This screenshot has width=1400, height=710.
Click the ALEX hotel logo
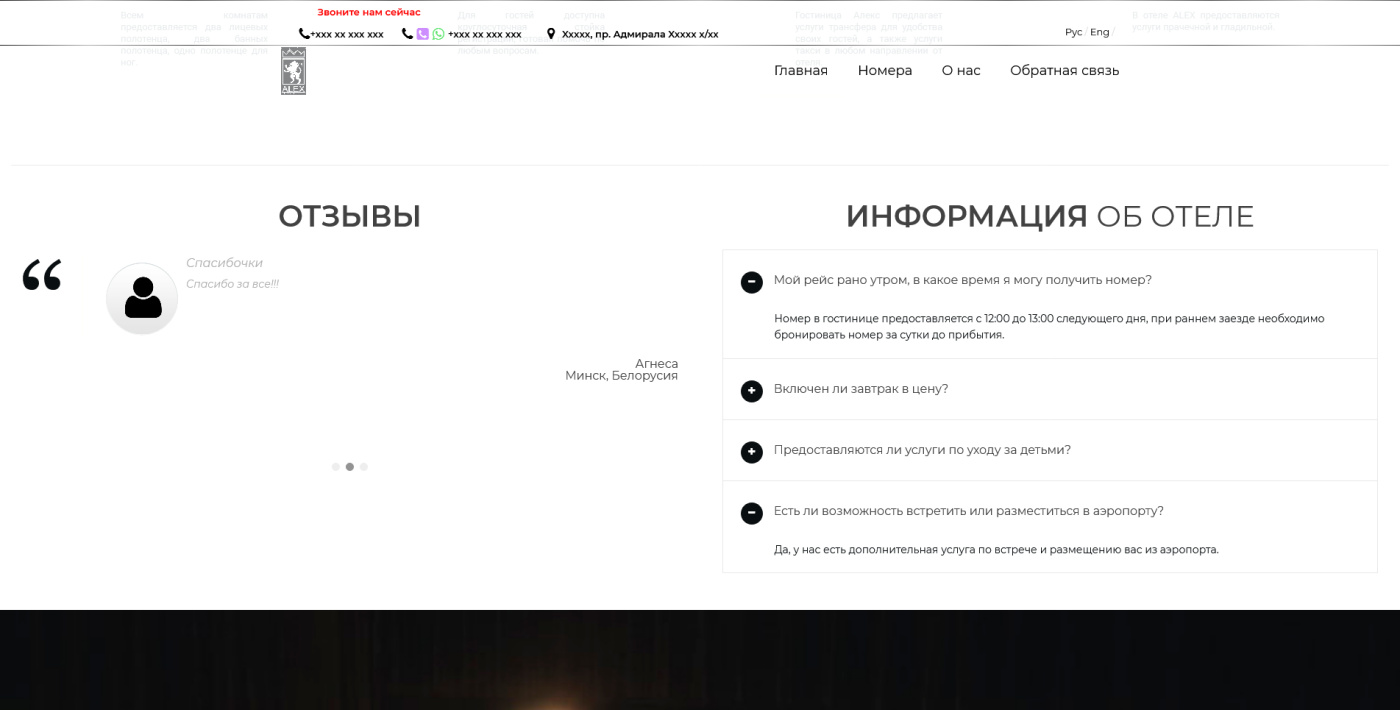coord(293,71)
